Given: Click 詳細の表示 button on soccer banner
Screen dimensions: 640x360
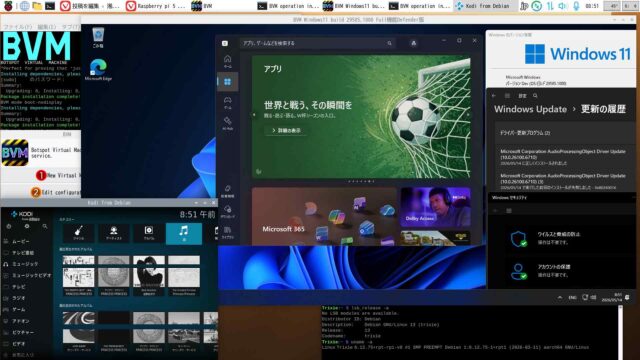Looking at the screenshot, I should click(287, 130).
